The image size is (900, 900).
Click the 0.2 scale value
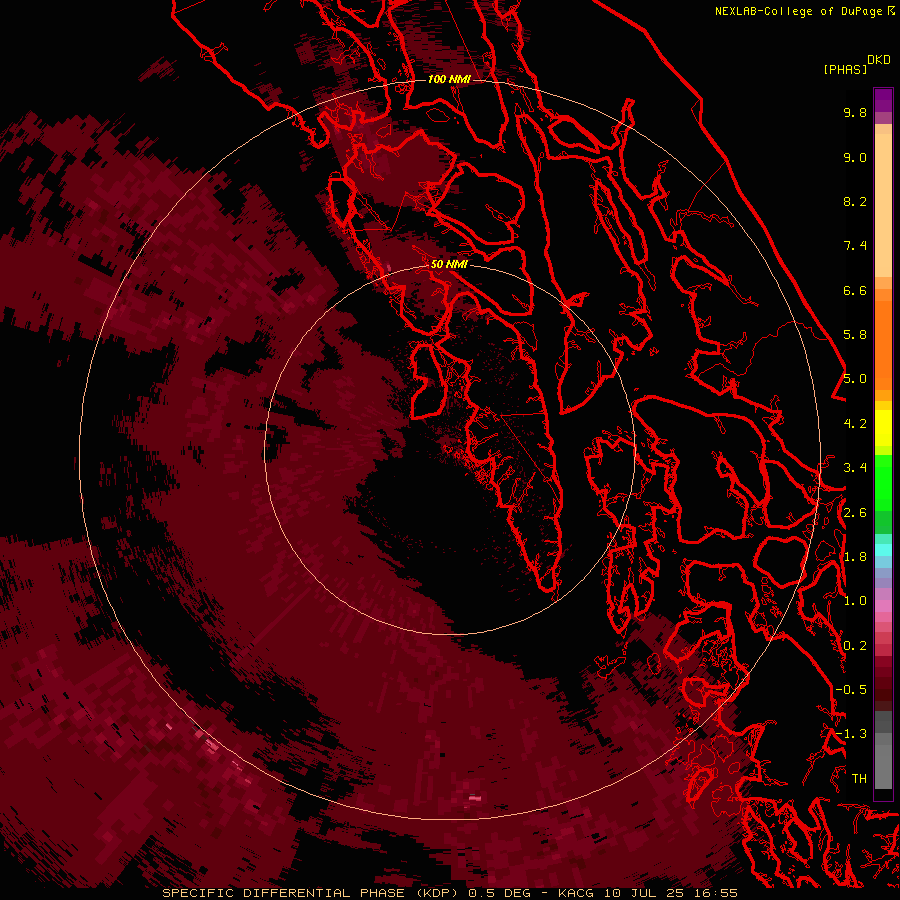[x=855, y=646]
